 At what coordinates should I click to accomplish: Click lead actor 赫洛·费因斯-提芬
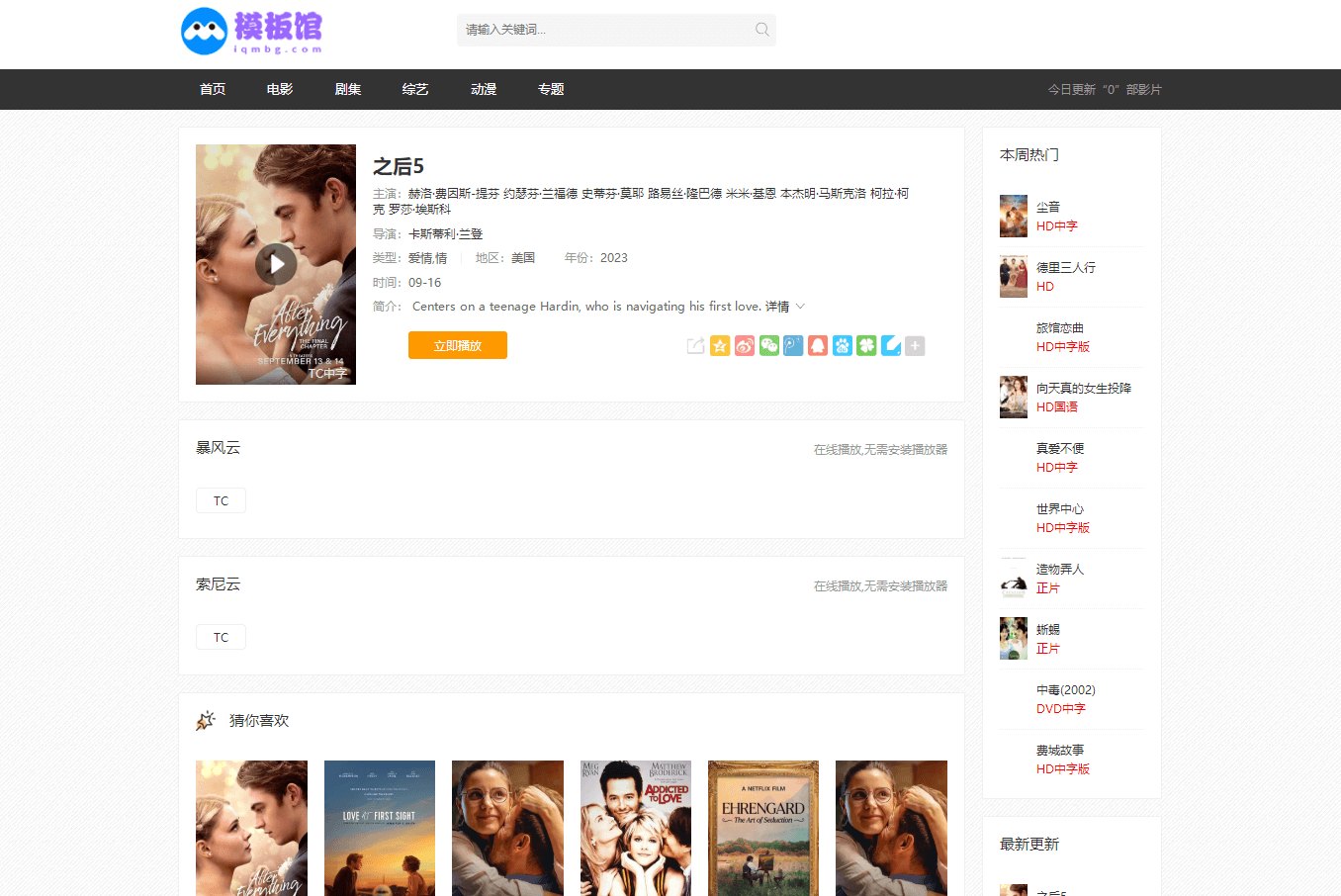click(x=454, y=193)
